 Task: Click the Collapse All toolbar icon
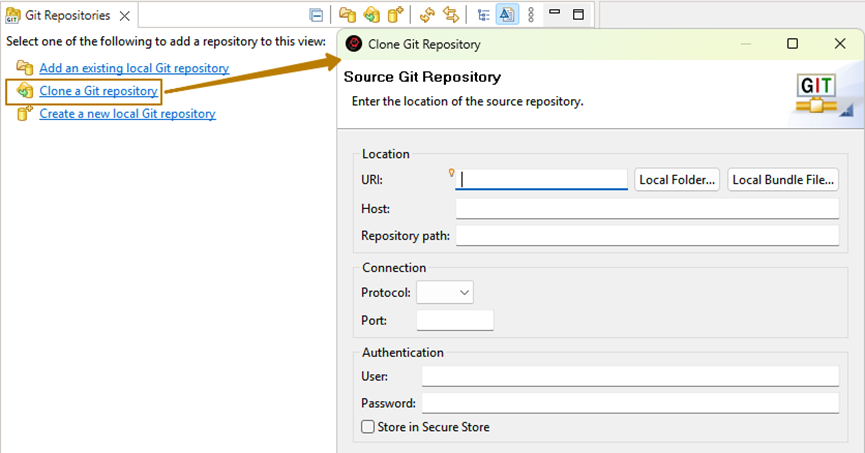(x=316, y=15)
